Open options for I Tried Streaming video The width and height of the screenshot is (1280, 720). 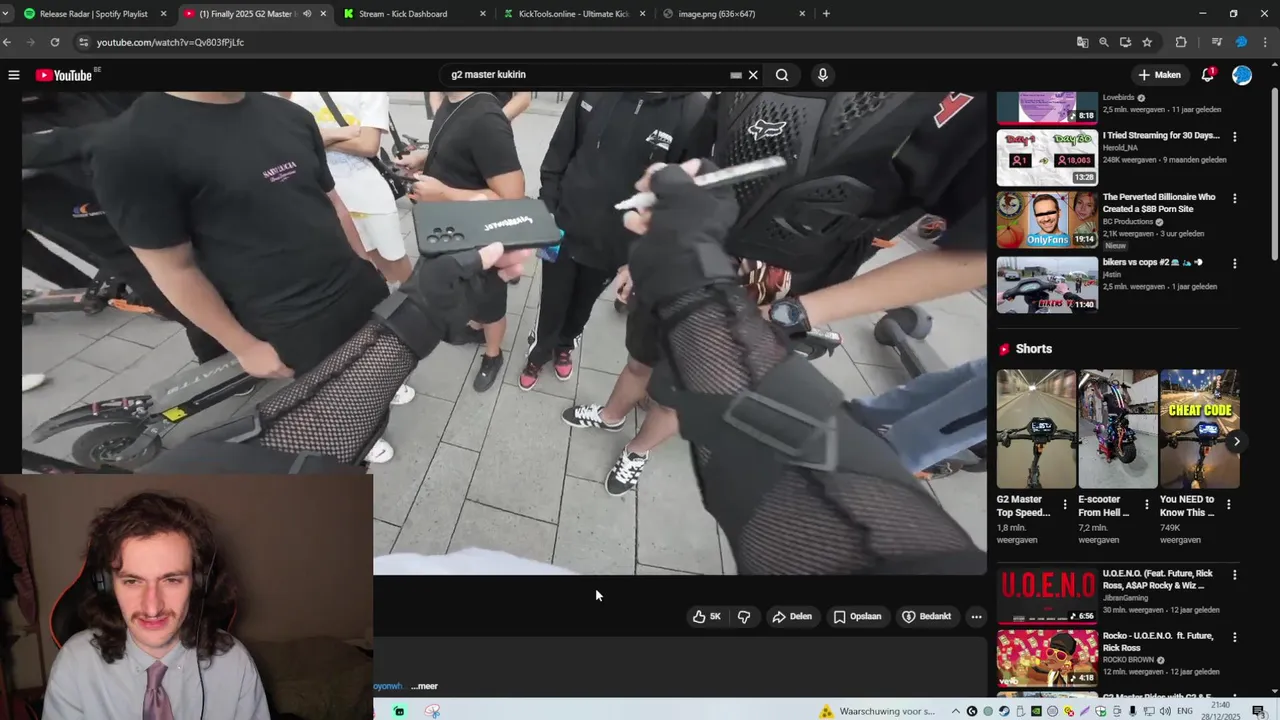click(x=1234, y=136)
